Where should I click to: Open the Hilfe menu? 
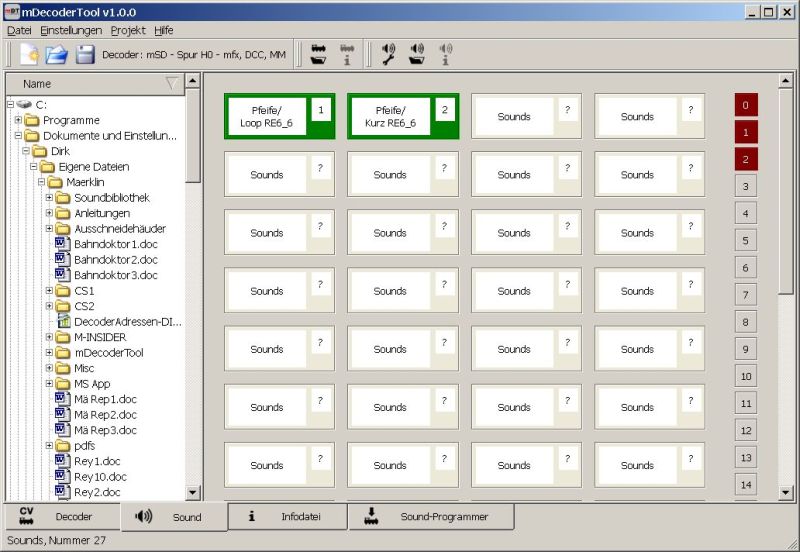coord(164,31)
